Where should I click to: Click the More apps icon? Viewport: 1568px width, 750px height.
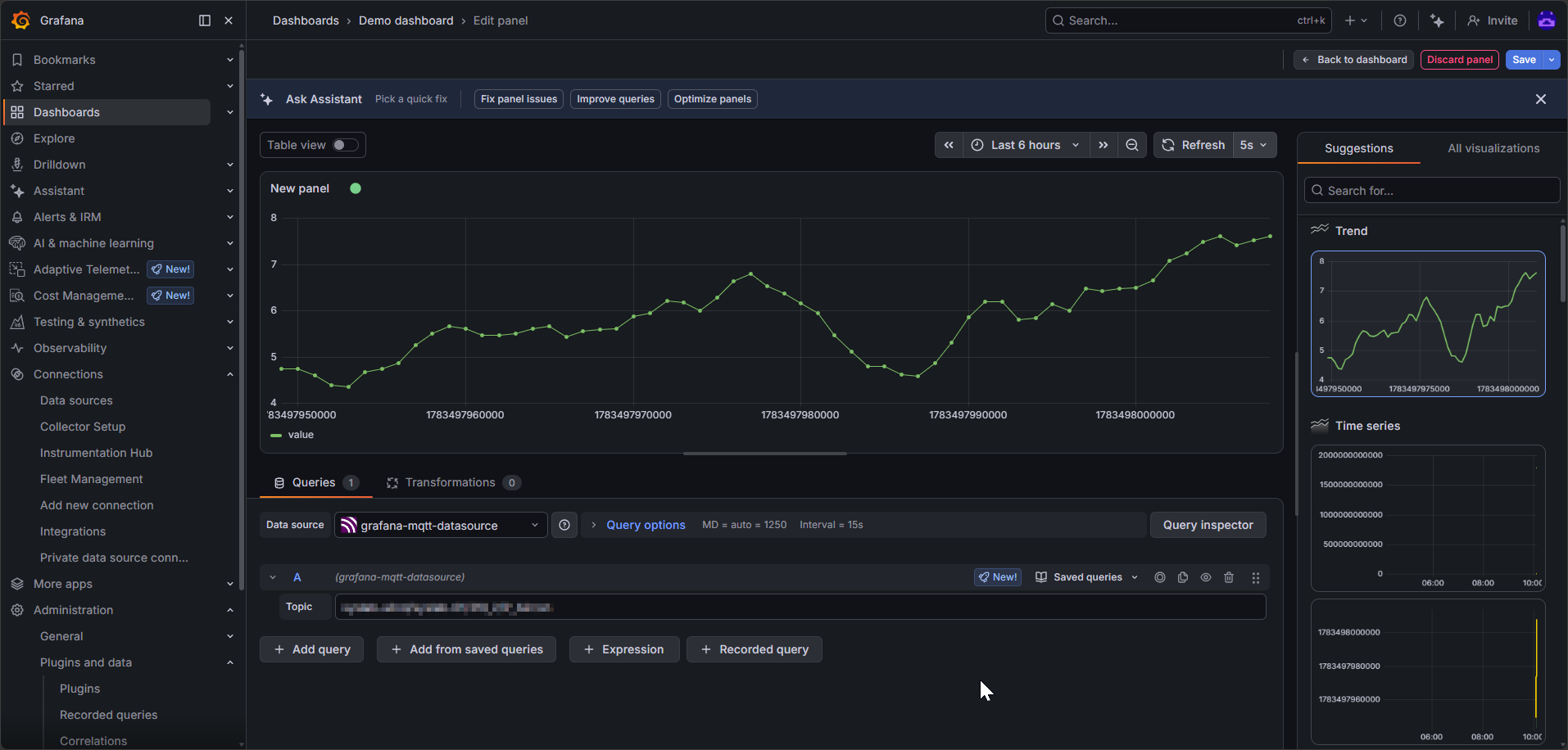tap(17, 584)
